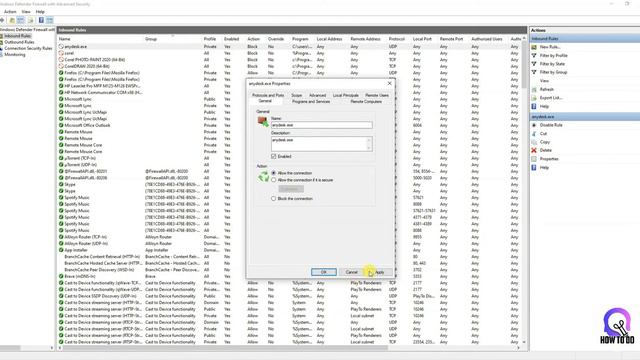640x360 pixels.
Task: Click the Cut scissors icon
Action: tap(534, 133)
